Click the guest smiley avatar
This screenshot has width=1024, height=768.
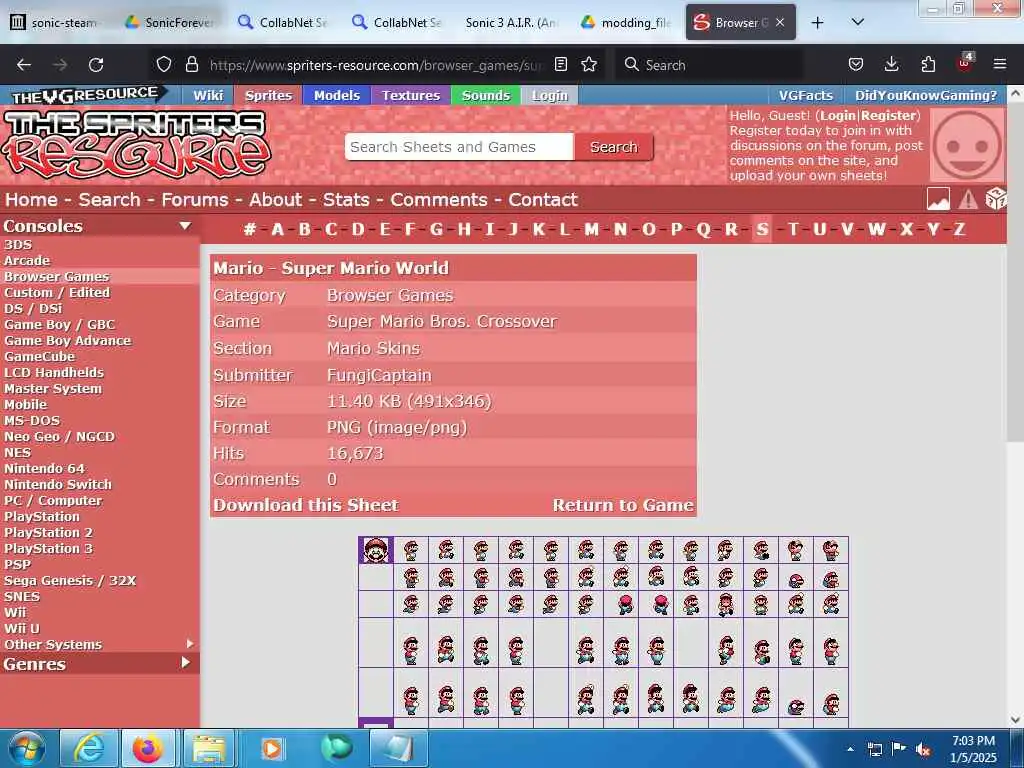tap(967, 145)
